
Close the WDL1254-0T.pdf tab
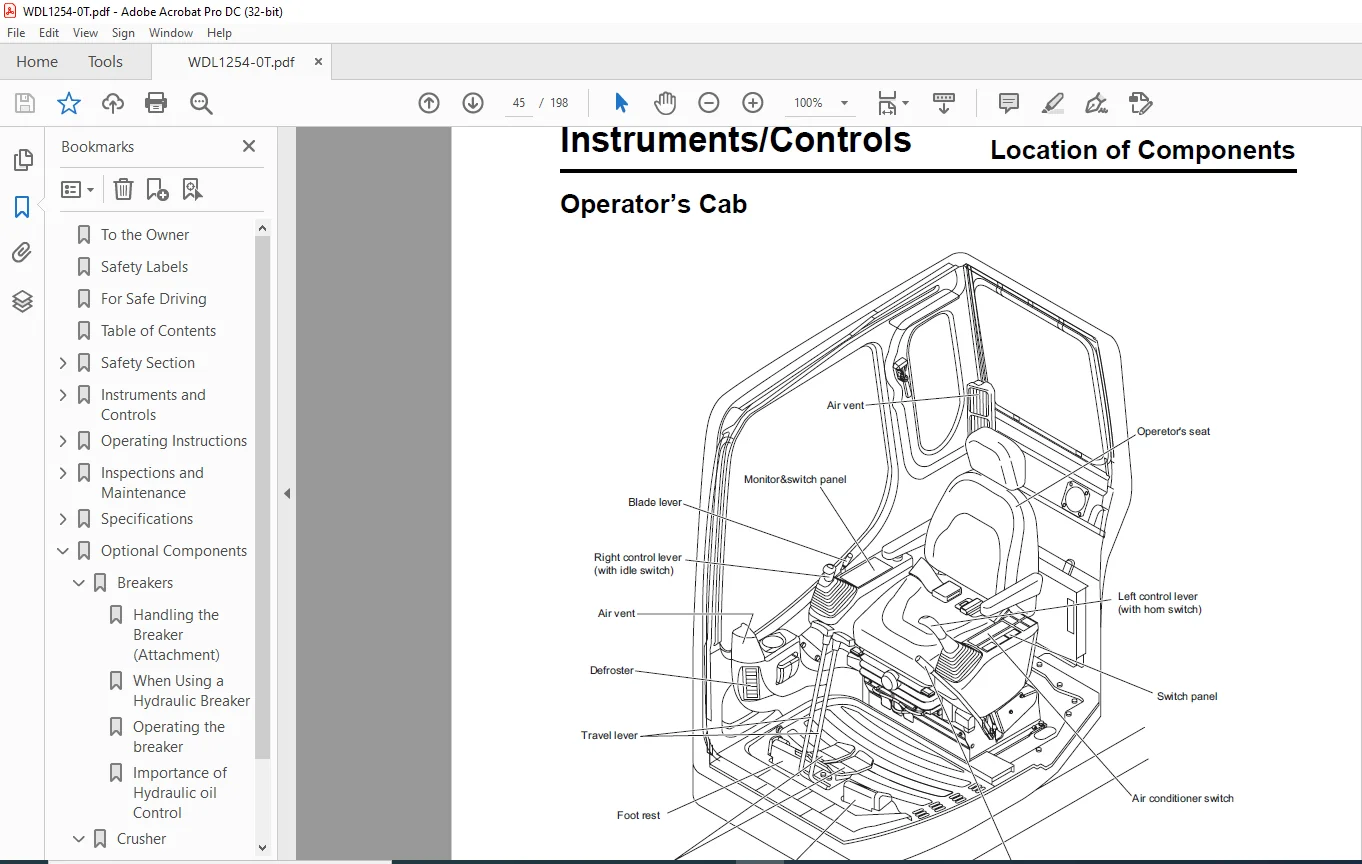click(319, 62)
